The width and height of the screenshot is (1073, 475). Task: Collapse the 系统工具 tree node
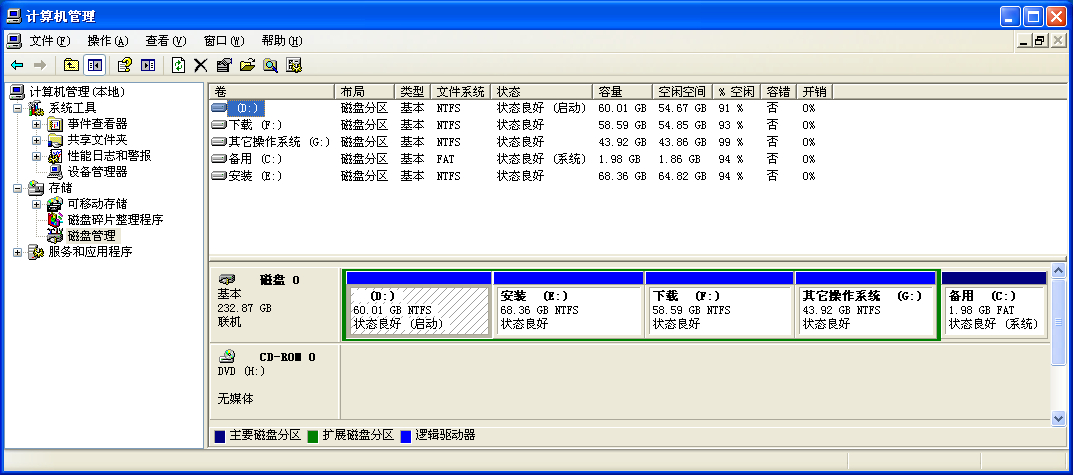(17, 108)
